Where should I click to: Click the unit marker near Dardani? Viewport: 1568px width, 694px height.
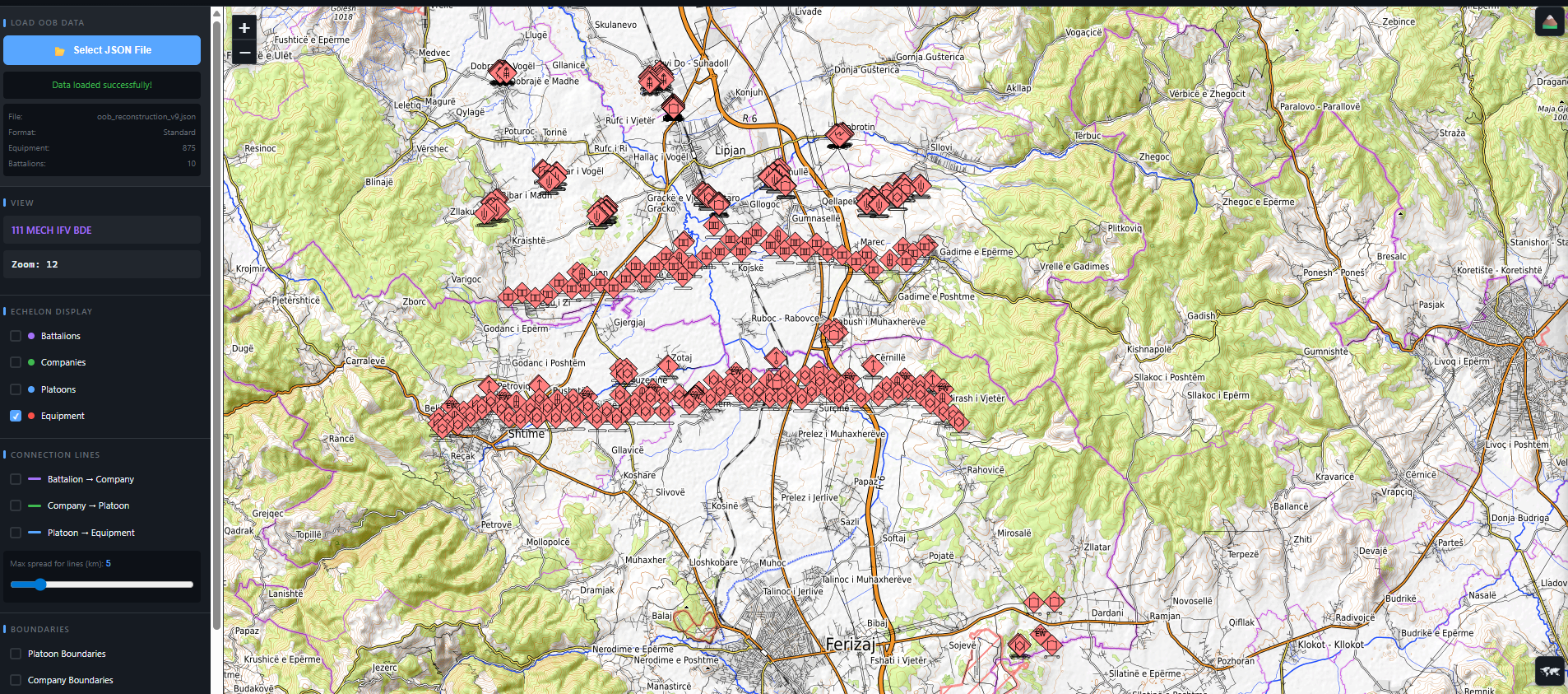click(1054, 602)
